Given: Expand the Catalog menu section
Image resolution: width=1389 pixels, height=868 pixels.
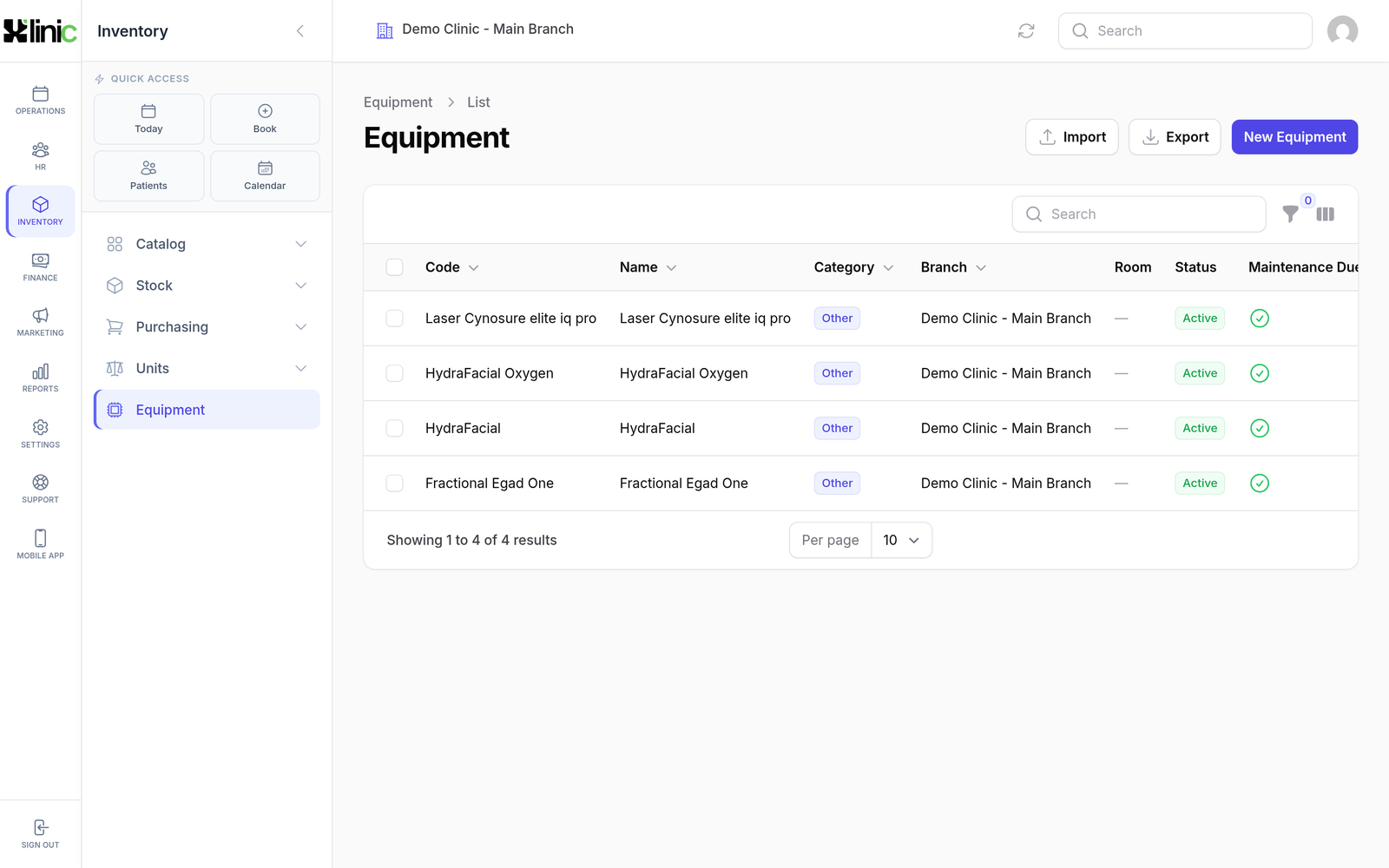Looking at the screenshot, I should pyautogui.click(x=207, y=244).
